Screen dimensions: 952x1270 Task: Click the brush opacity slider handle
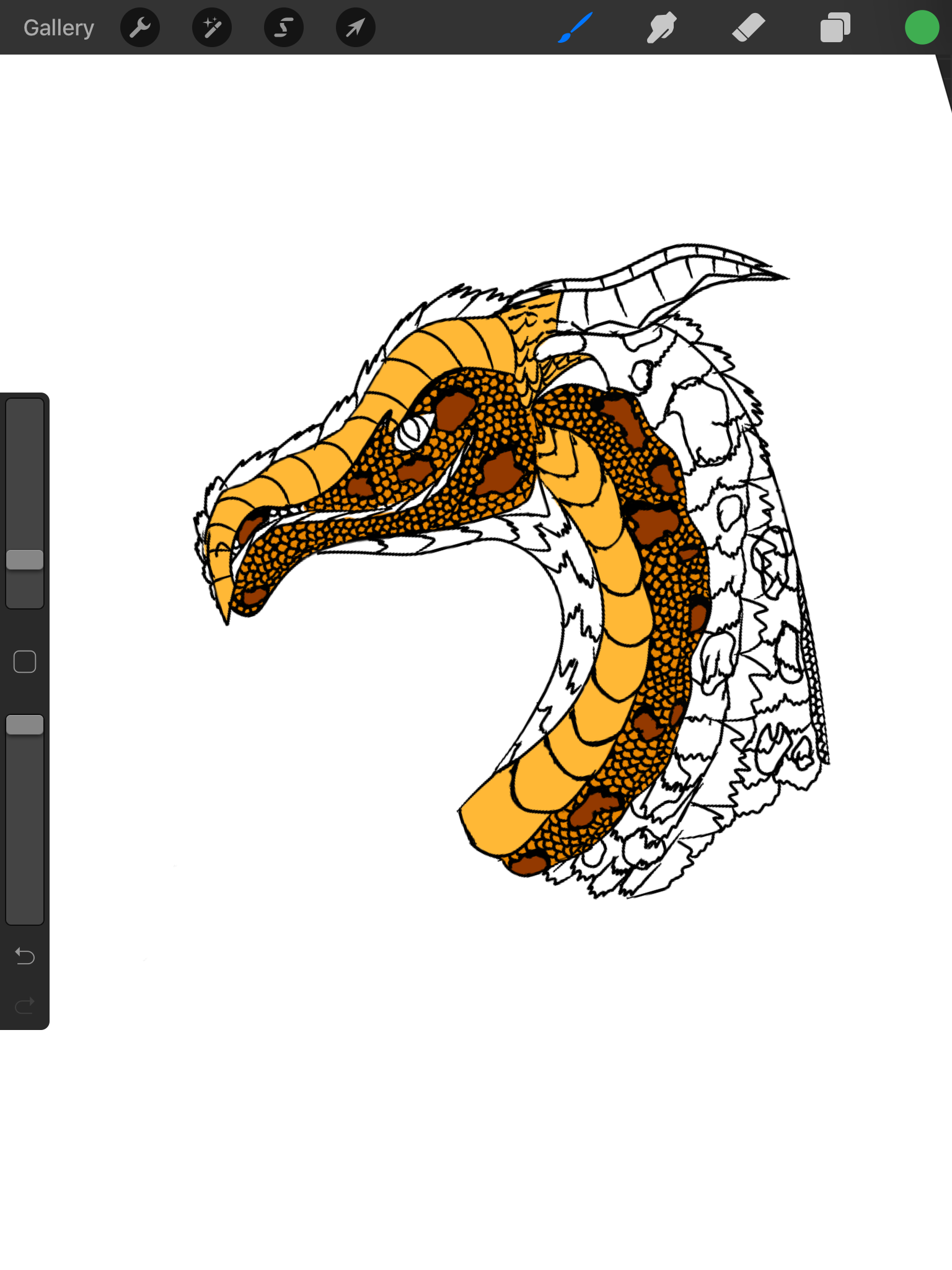25,725
